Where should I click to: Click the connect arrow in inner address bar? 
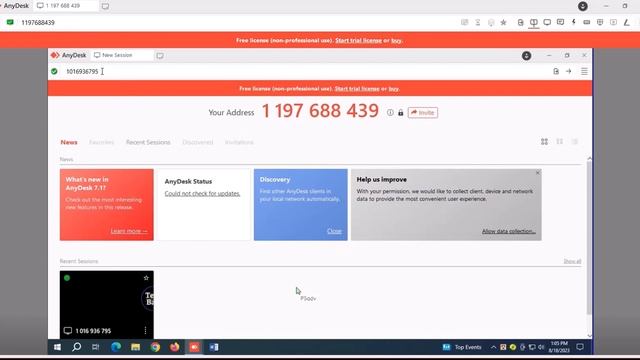(569, 71)
